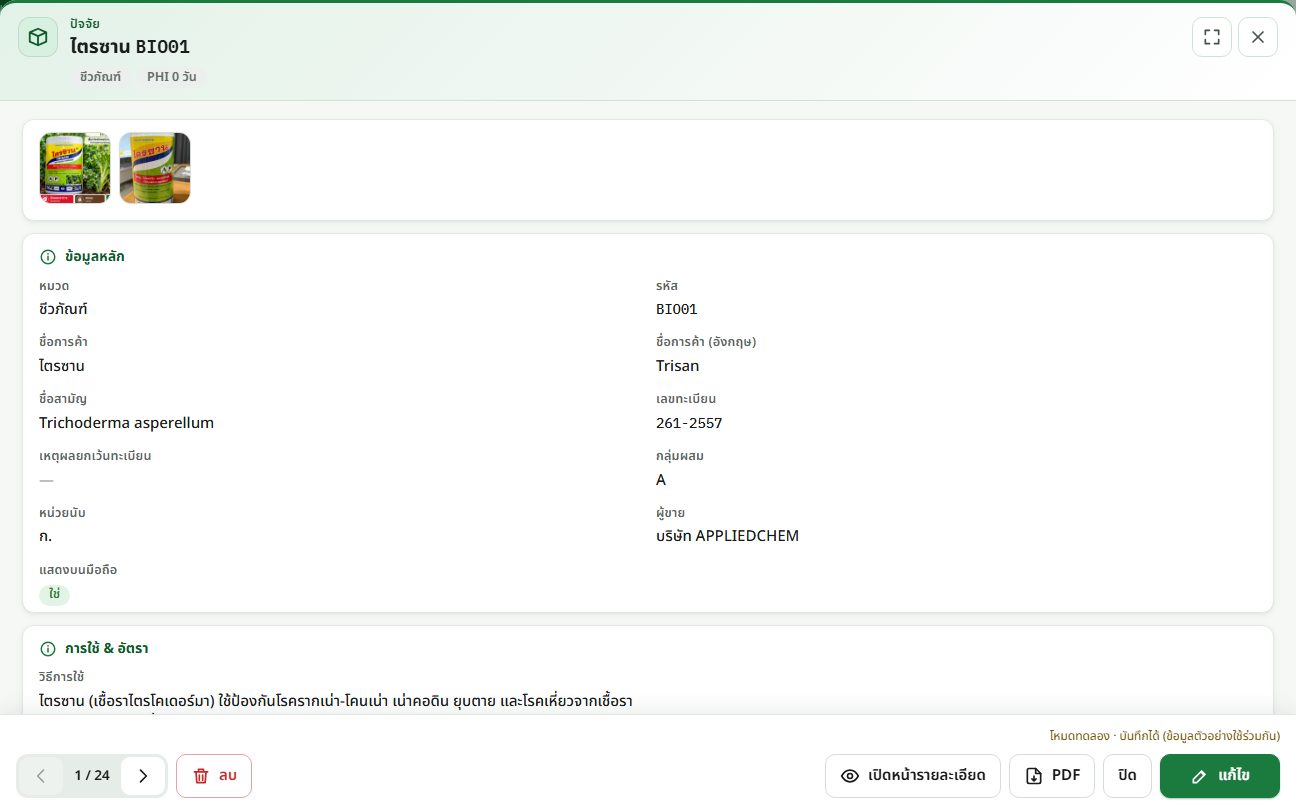Click the ชีวภัณฑ์ tag in the header
The height and width of the screenshot is (810, 1296).
(x=100, y=76)
